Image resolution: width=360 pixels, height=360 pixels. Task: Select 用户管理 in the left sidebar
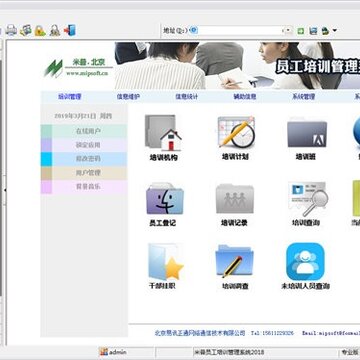pos(84,173)
